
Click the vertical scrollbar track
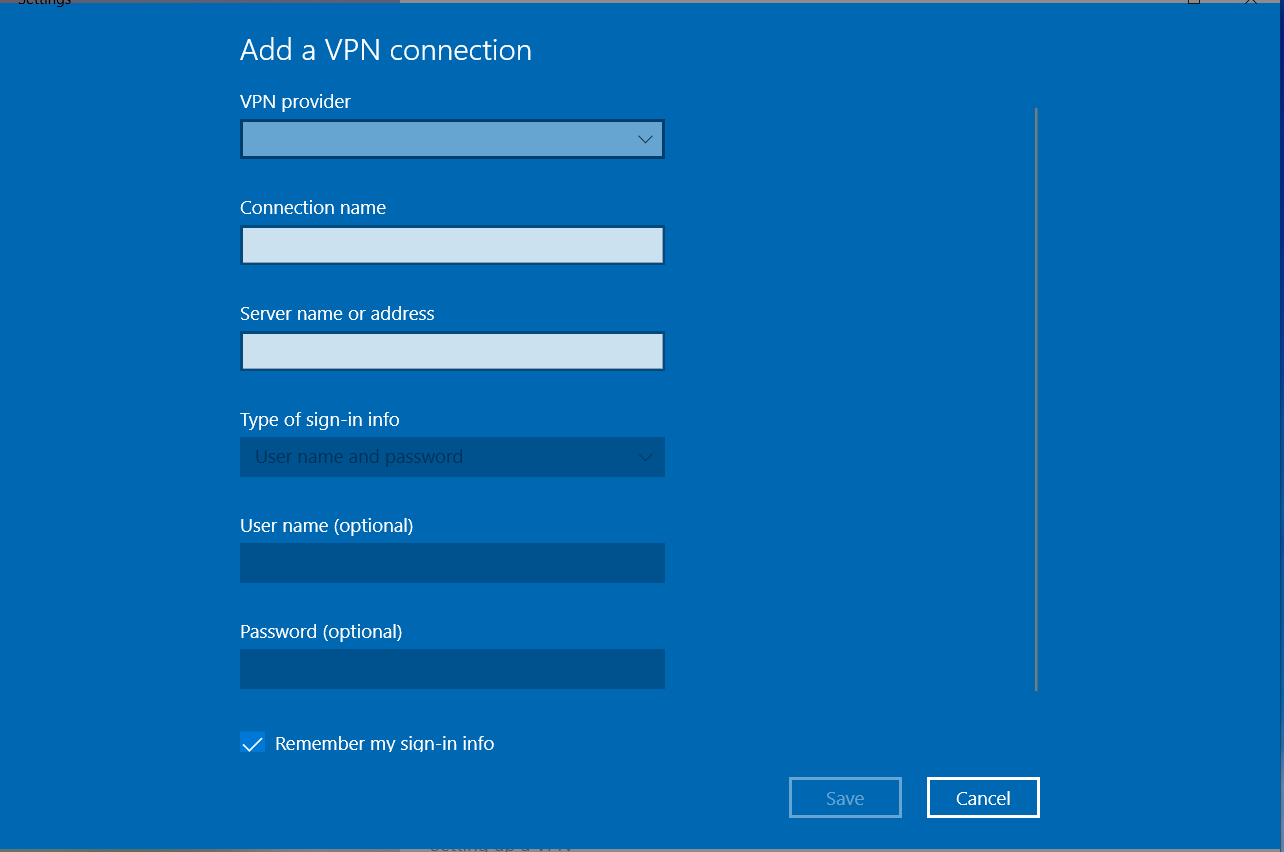coord(1035,400)
